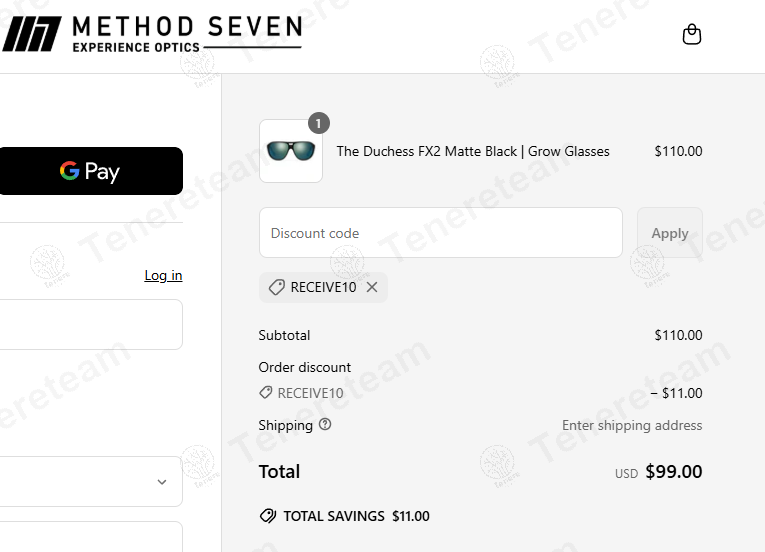Pay with the Google Pay button
The width and height of the screenshot is (765, 552).
tap(91, 171)
